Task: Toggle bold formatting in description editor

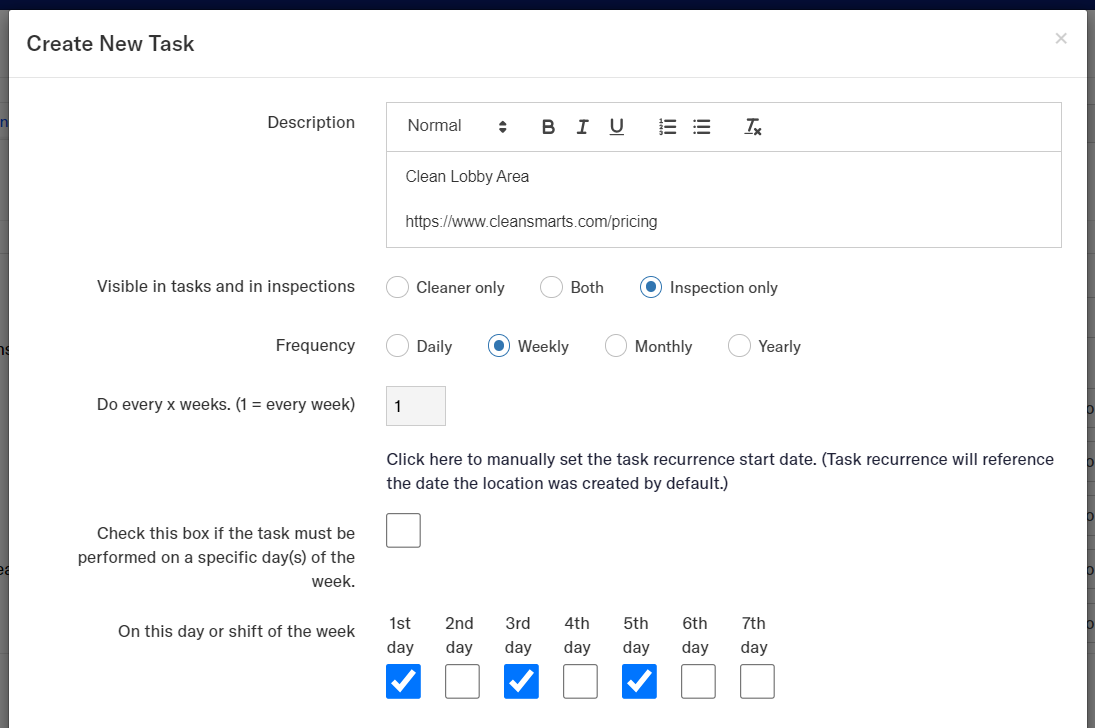Action: click(x=548, y=127)
